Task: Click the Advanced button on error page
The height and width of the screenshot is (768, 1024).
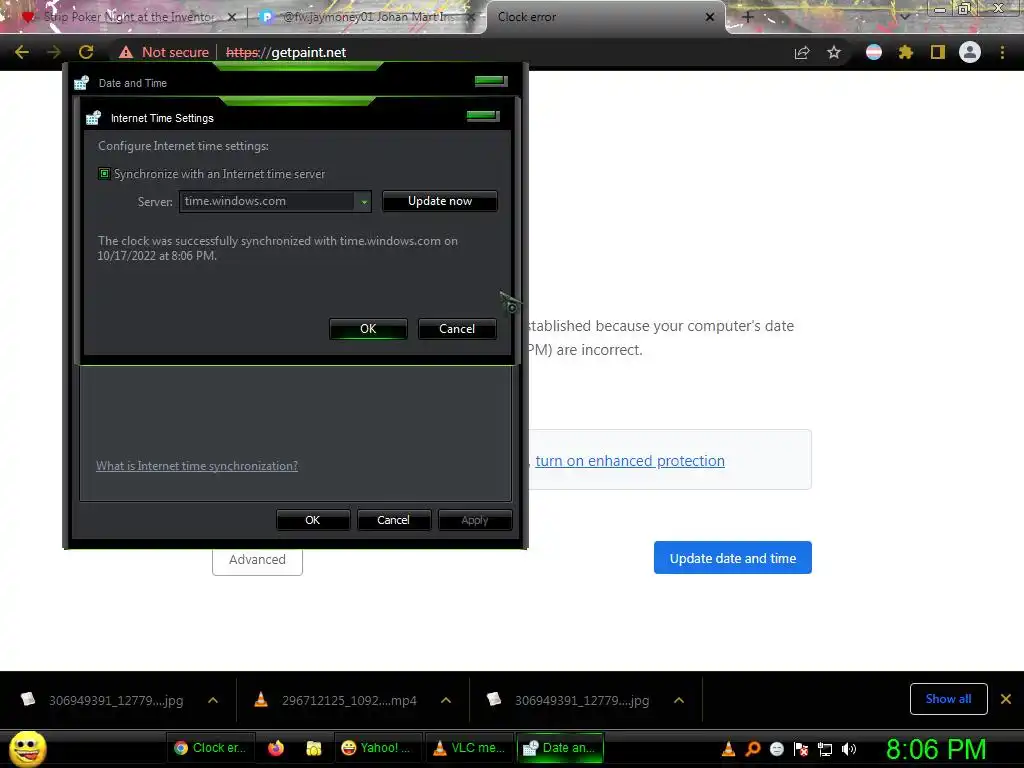Action: pyautogui.click(x=257, y=560)
